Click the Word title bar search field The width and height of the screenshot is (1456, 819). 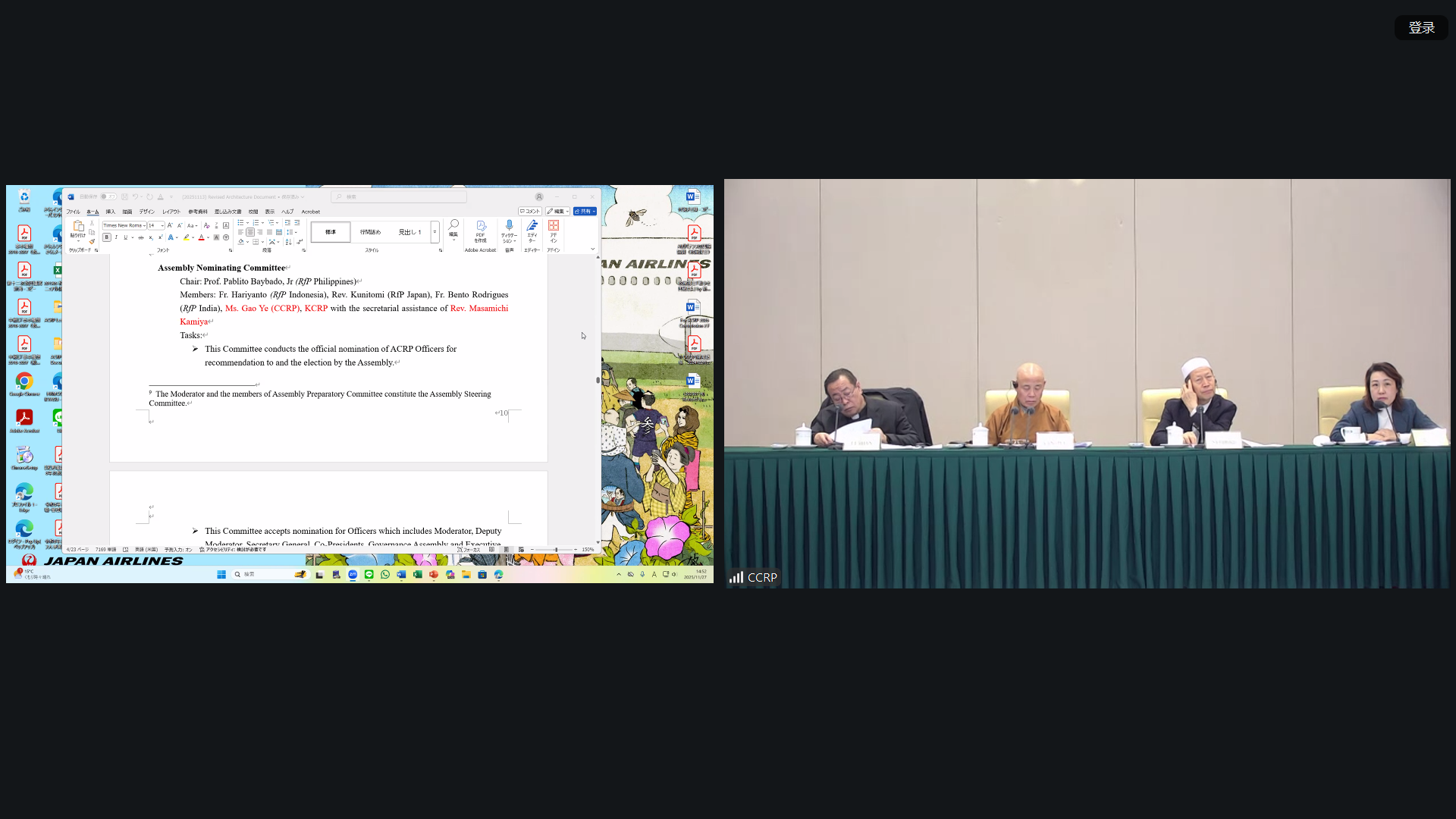point(399,196)
